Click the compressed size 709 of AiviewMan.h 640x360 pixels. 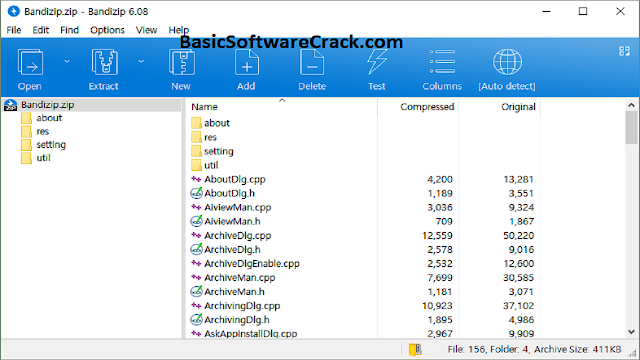tap(444, 221)
